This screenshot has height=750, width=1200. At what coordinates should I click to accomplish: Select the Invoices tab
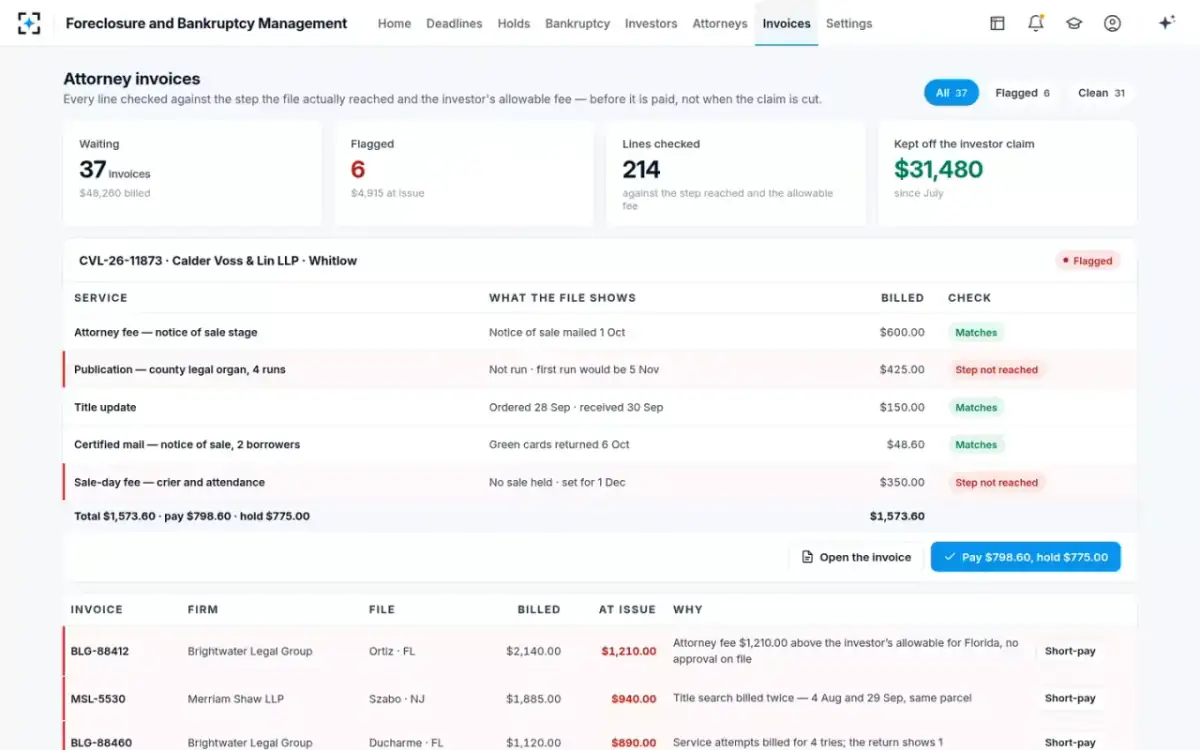tap(786, 23)
